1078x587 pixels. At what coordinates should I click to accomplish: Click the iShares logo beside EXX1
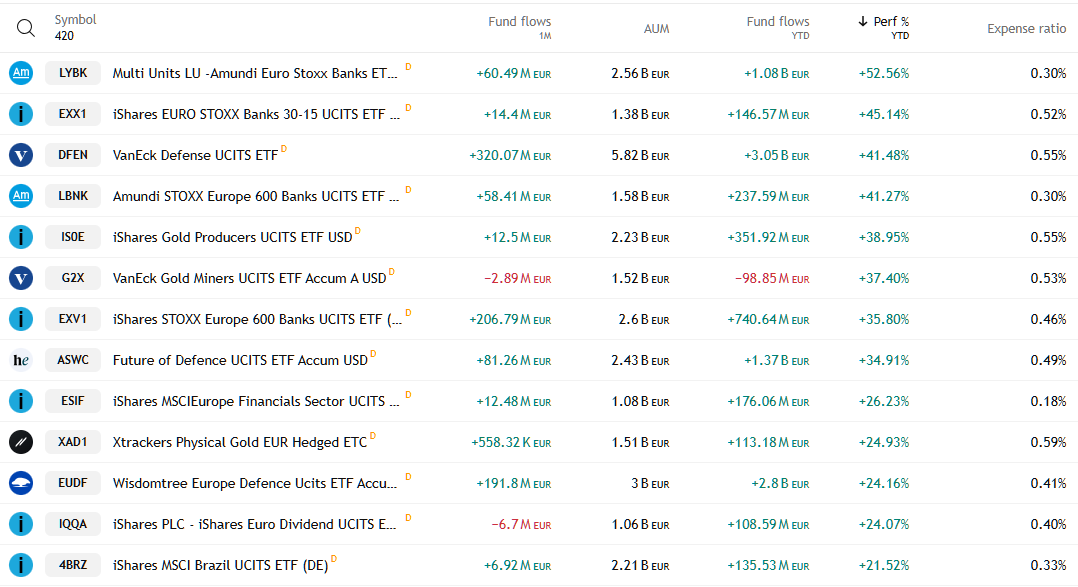click(21, 114)
